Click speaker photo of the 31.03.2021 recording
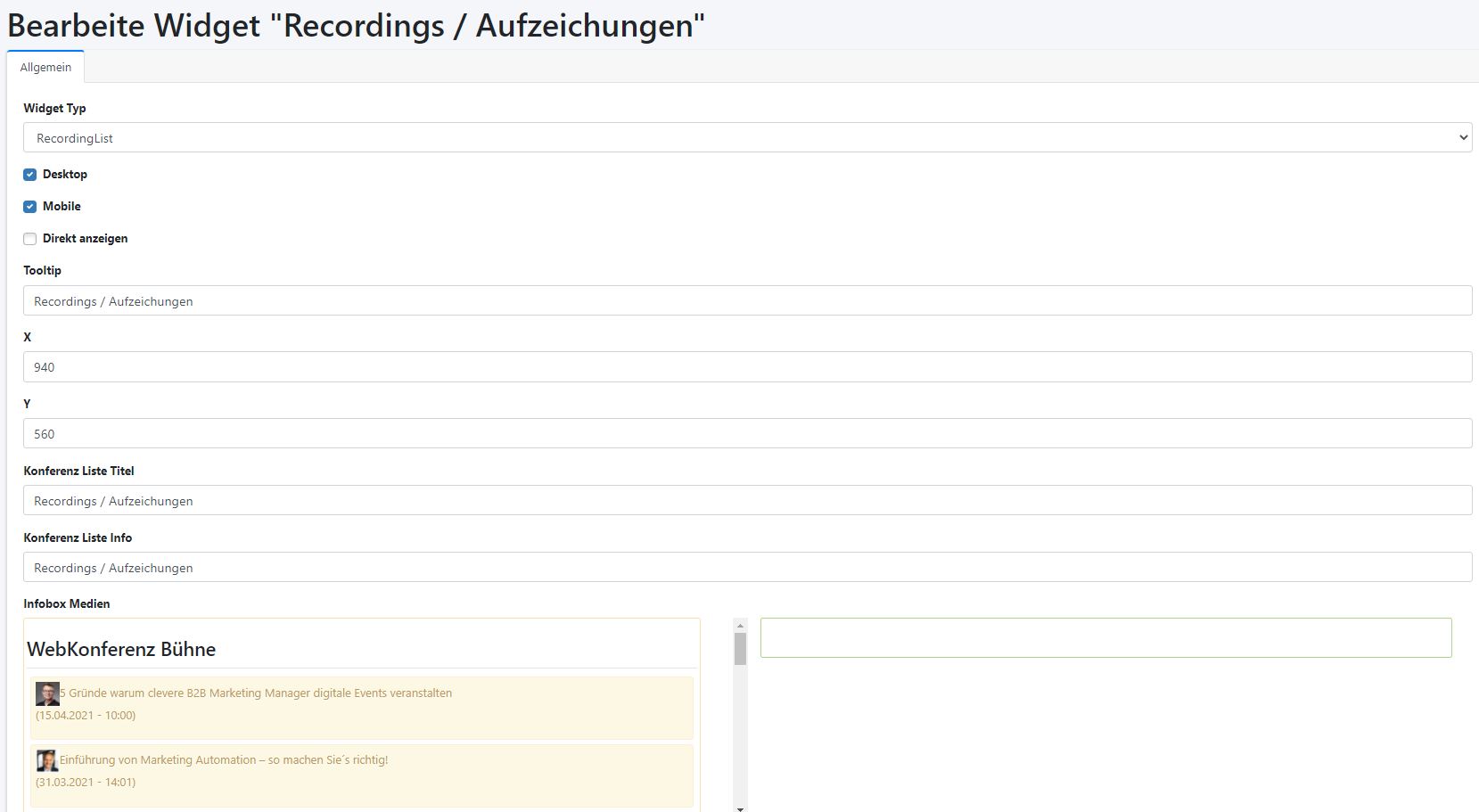The height and width of the screenshot is (812, 1479). 47,760
